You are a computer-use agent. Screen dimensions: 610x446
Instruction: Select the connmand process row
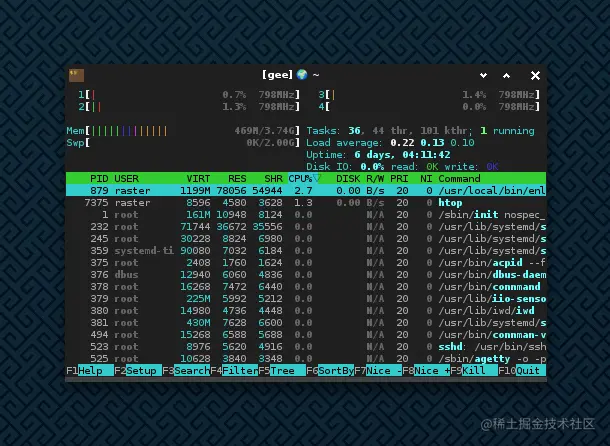coord(306,287)
